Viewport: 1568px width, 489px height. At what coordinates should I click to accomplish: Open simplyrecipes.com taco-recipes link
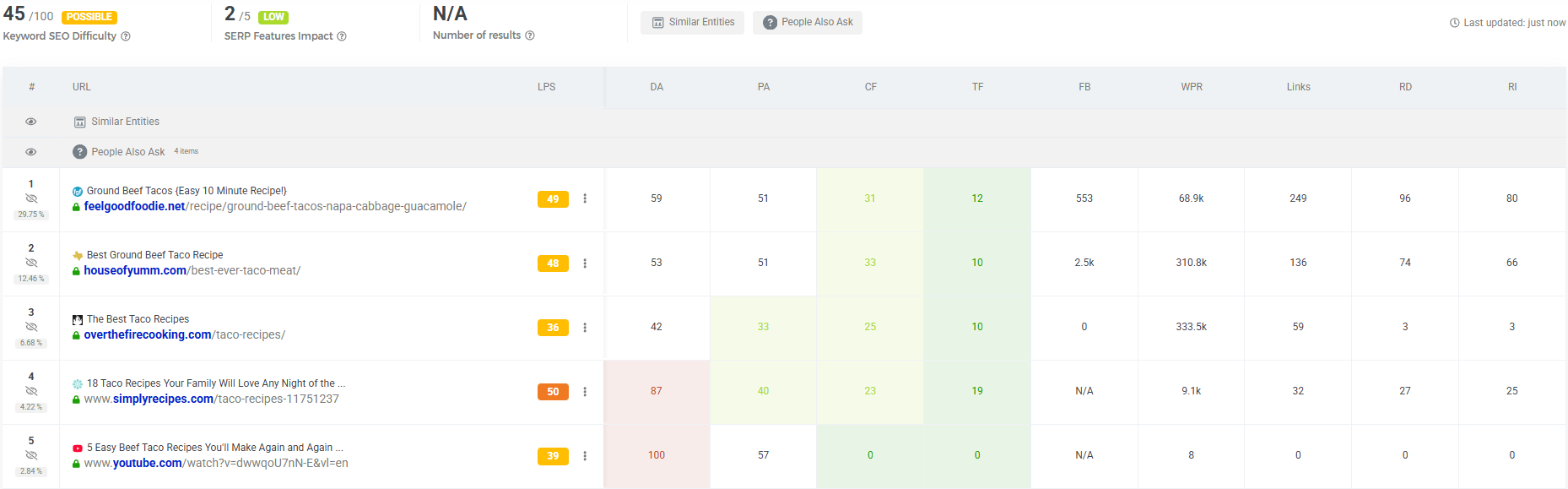pos(212,399)
